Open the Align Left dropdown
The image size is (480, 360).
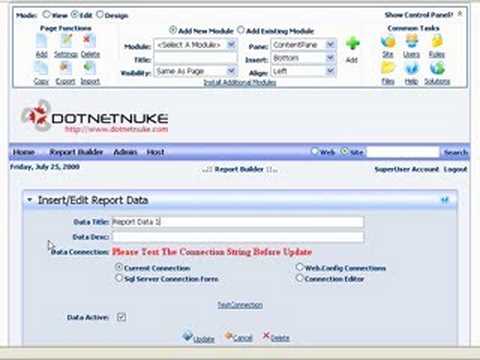pos(303,71)
